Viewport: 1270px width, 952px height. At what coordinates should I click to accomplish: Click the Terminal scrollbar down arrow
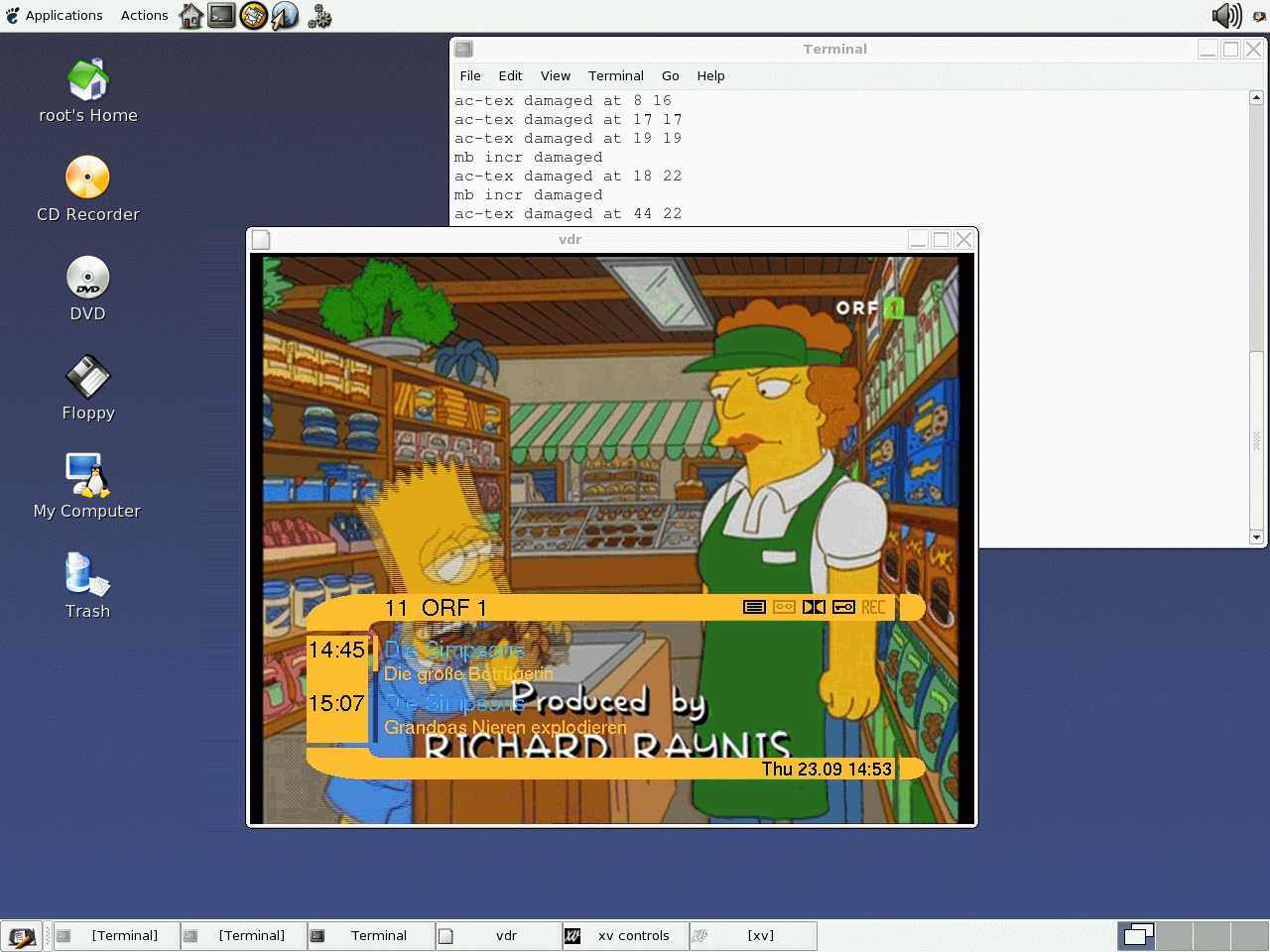point(1256,536)
